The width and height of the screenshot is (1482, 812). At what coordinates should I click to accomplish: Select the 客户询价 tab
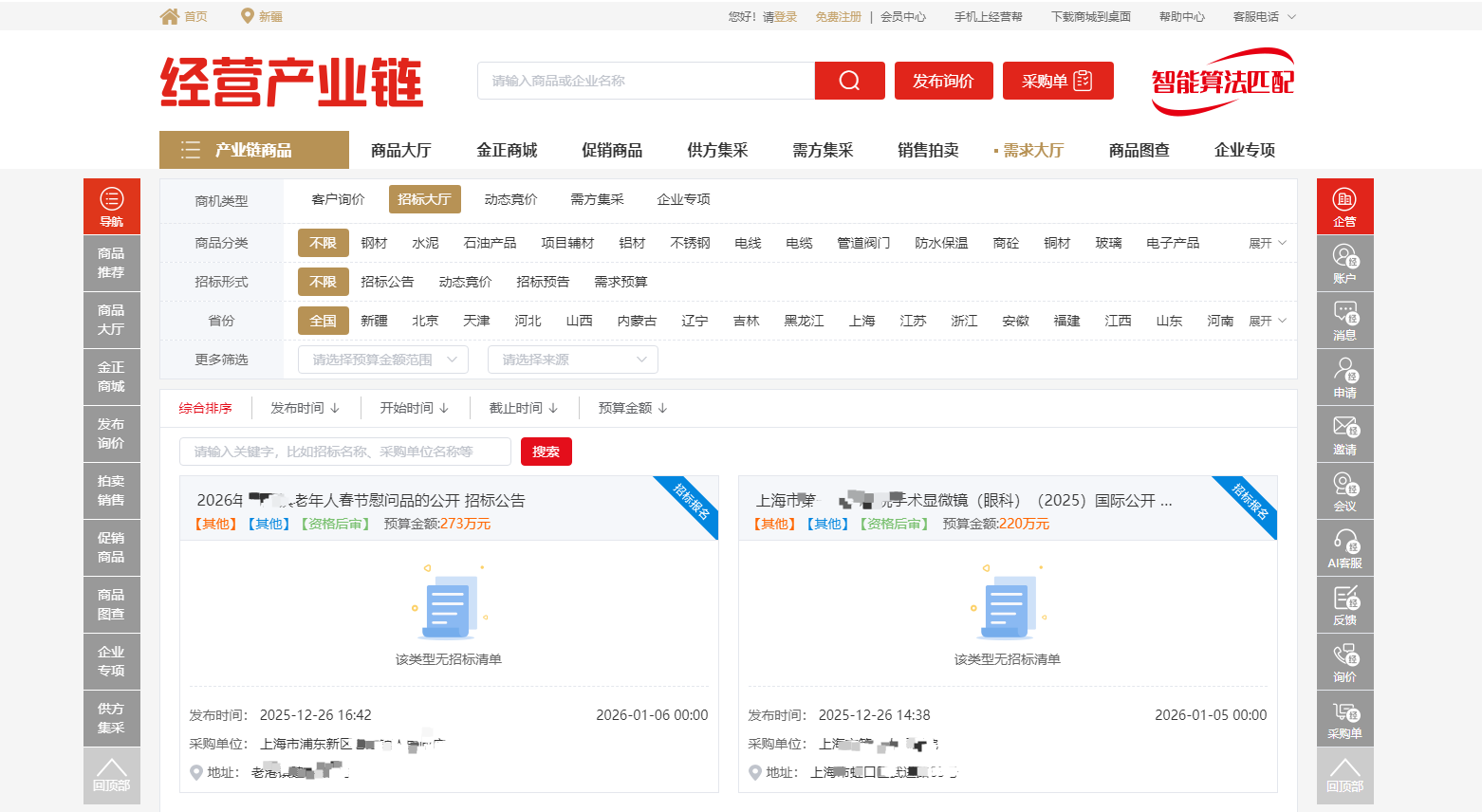(x=338, y=199)
